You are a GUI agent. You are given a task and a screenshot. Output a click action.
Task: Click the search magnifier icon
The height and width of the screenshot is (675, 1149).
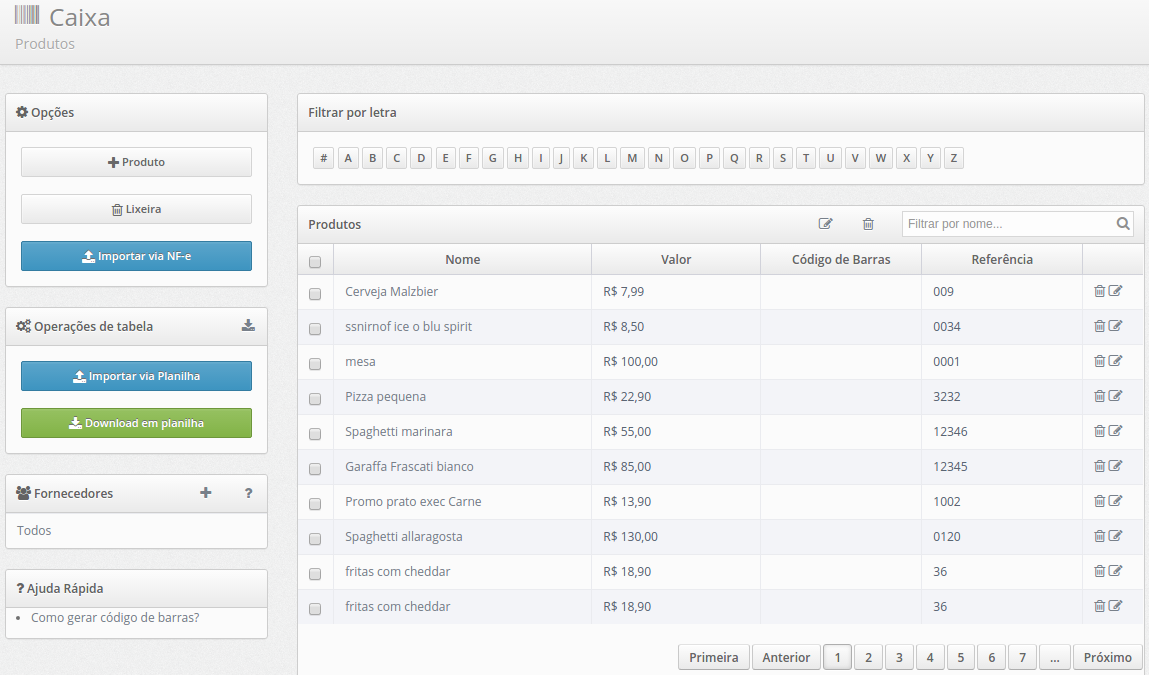[x=1123, y=224]
